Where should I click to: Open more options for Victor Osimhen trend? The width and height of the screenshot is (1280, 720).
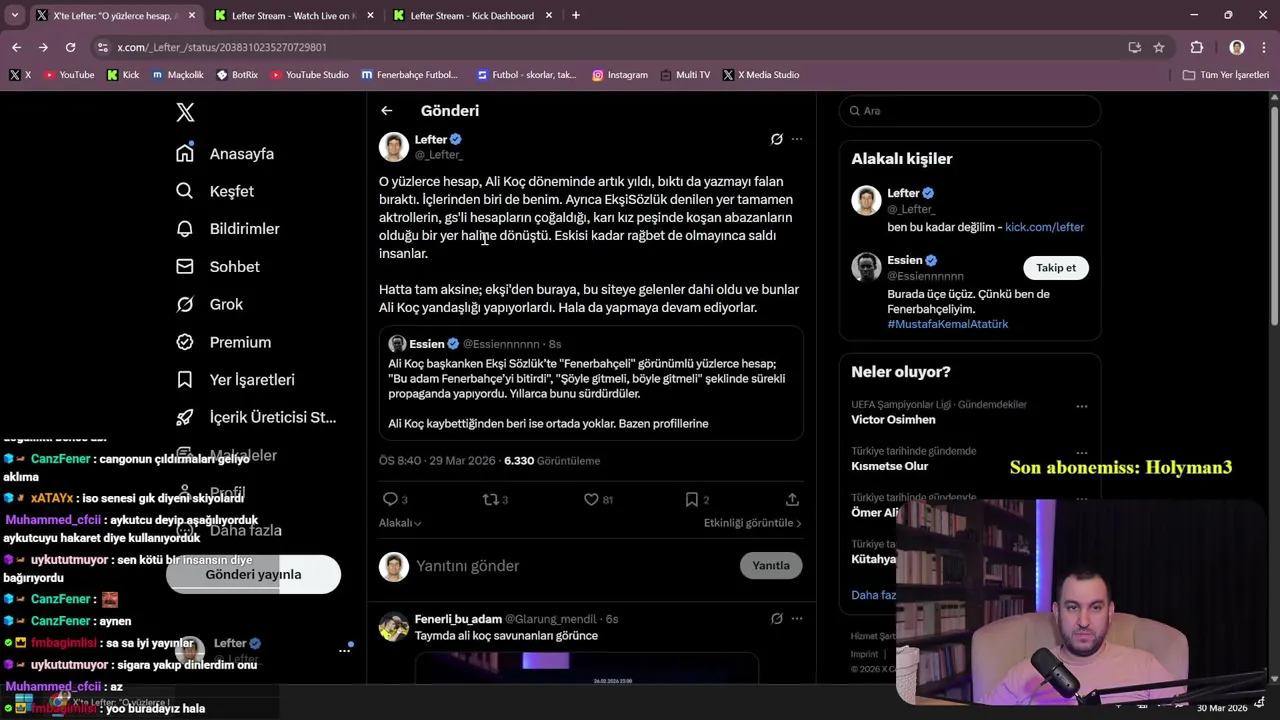1081,406
